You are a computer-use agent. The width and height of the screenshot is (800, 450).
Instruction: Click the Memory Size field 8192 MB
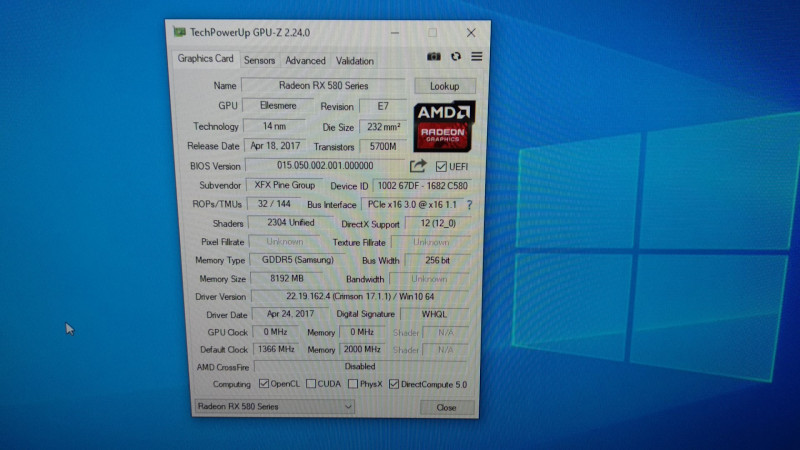[287, 279]
